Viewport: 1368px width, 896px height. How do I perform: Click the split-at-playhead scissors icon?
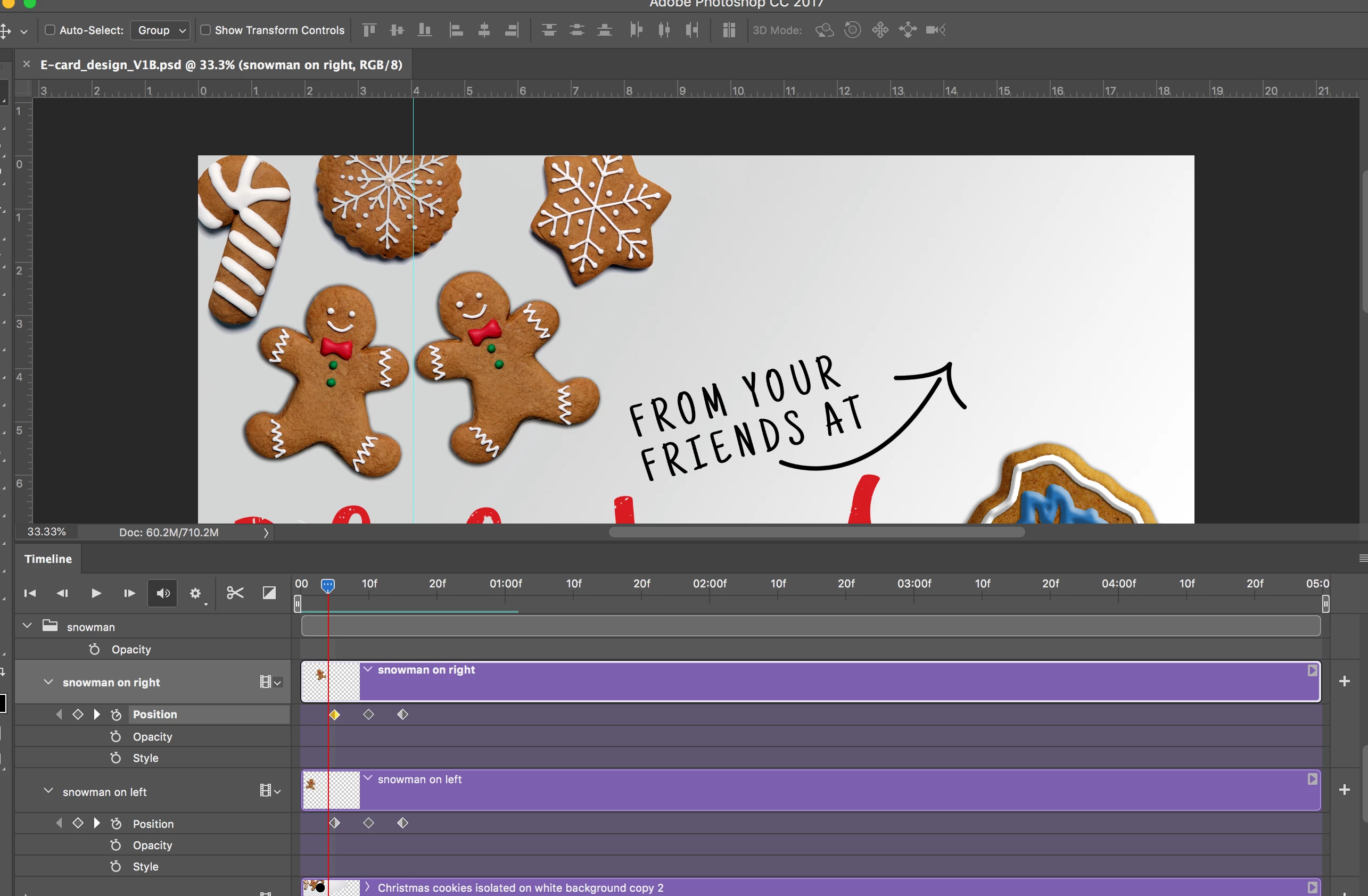(235, 593)
